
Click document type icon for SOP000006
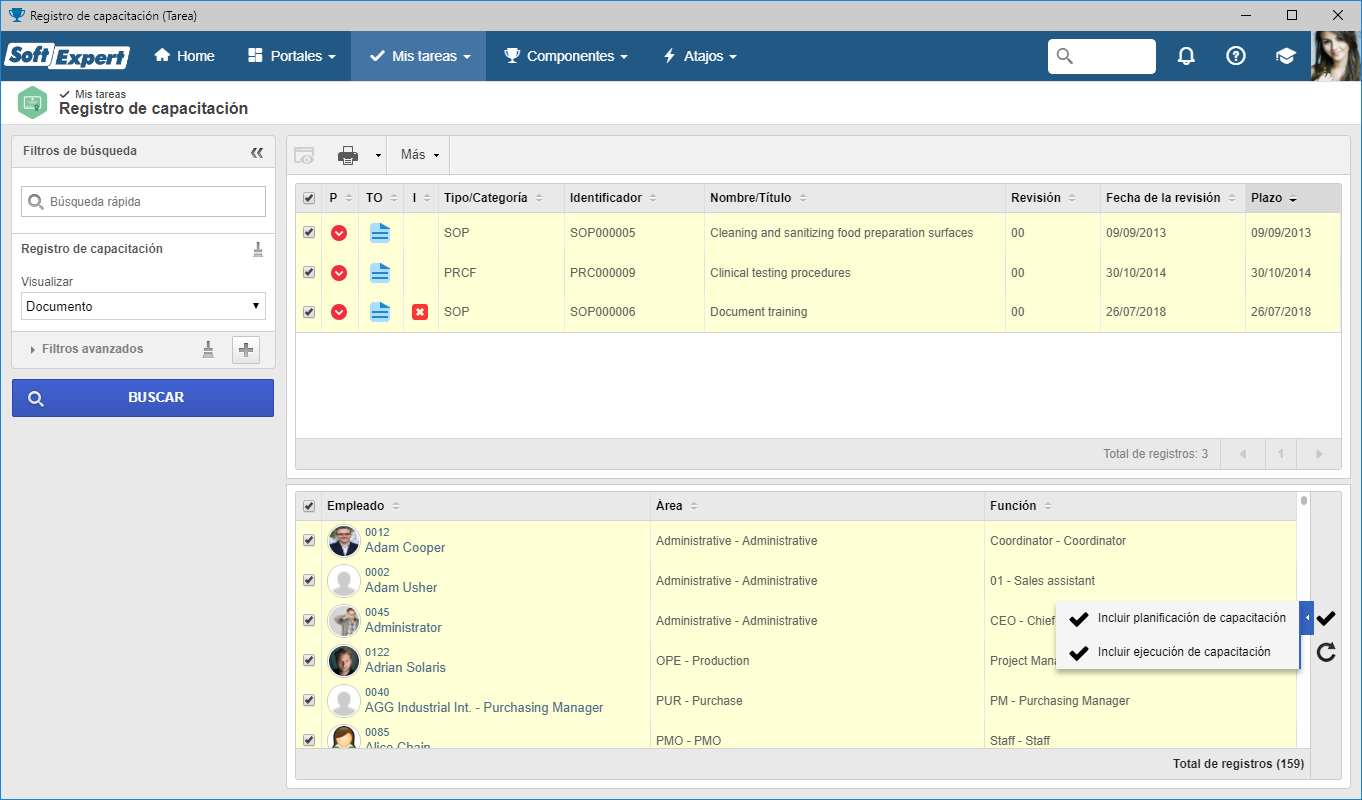pos(380,312)
